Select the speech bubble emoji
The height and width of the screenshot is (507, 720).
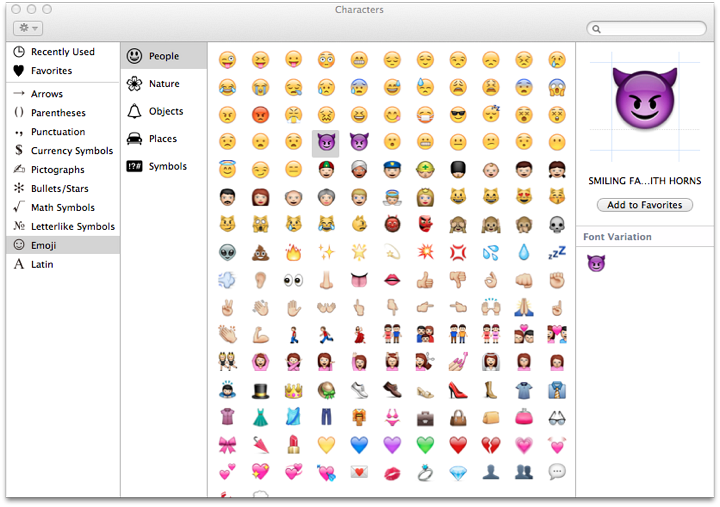click(557, 472)
